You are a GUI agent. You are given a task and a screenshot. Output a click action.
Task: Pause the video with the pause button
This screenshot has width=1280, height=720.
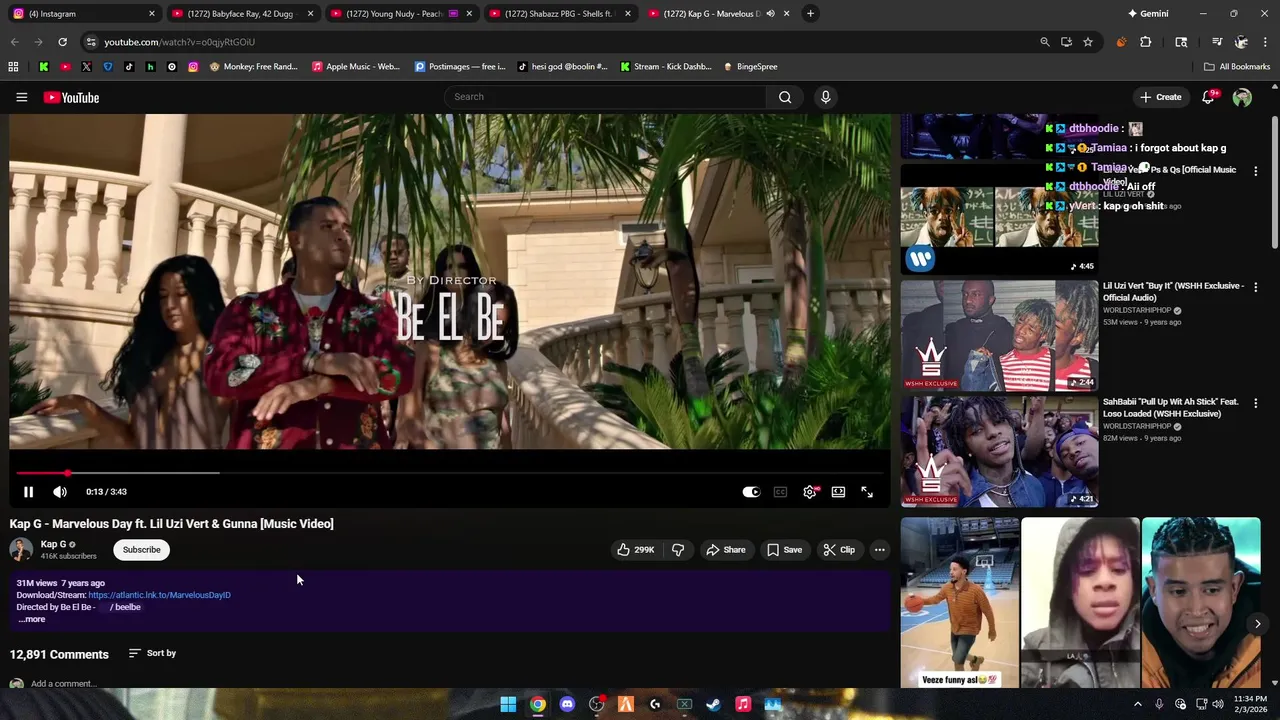28,492
